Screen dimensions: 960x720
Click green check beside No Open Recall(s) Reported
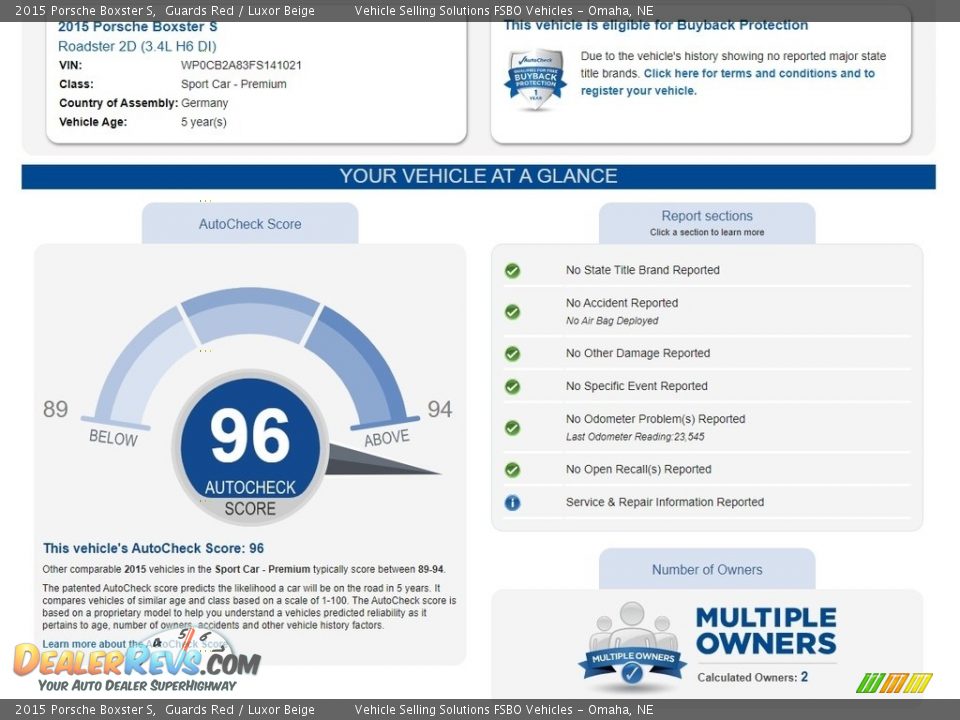pos(512,470)
